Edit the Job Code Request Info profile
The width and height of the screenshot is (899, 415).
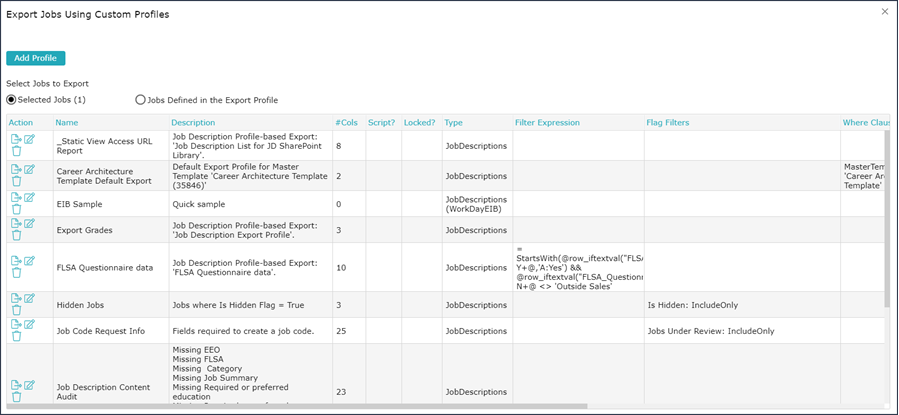[29, 324]
